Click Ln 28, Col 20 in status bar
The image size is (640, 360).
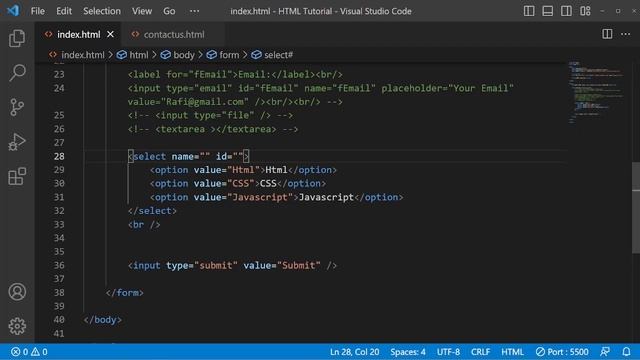[x=354, y=352]
